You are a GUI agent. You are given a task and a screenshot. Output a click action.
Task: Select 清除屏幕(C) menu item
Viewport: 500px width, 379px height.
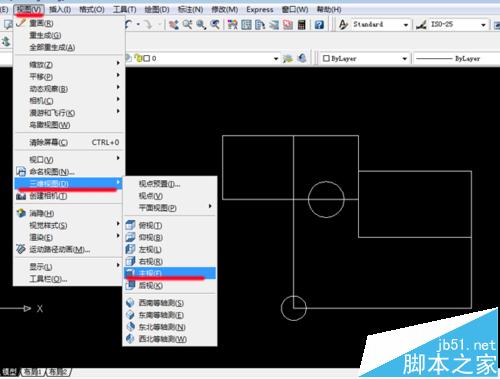[69, 142]
